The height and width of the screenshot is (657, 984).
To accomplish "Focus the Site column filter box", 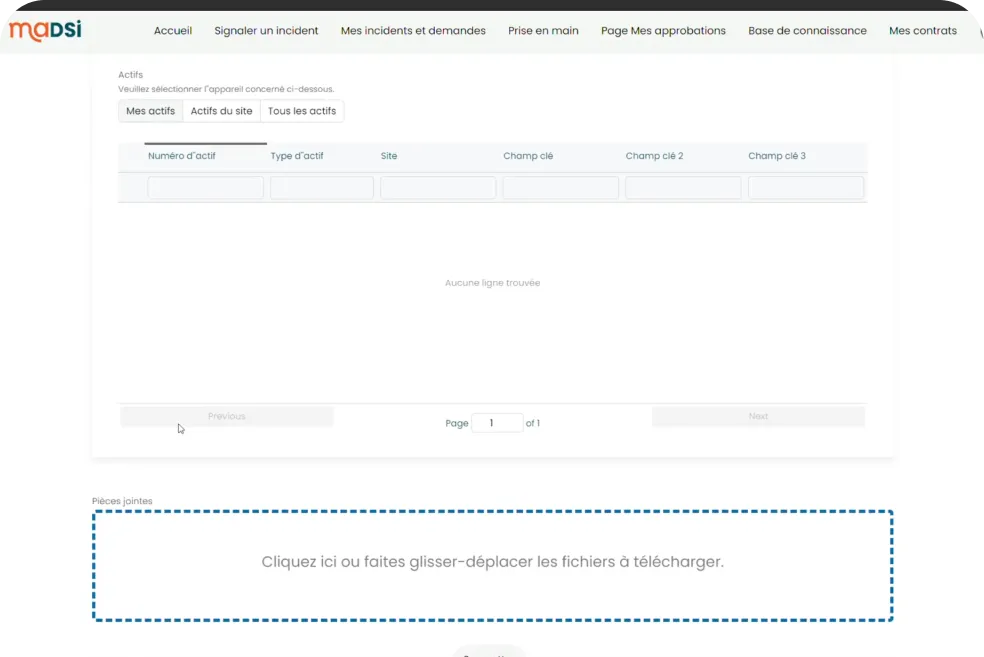I will (x=438, y=188).
